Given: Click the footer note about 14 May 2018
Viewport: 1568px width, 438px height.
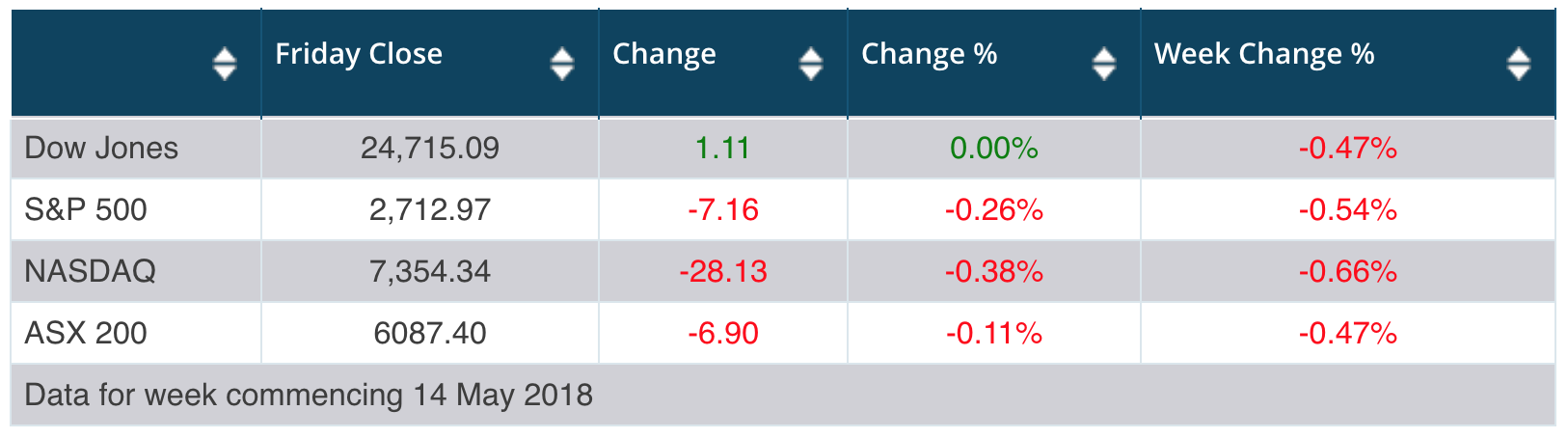Looking at the screenshot, I should click(309, 395).
